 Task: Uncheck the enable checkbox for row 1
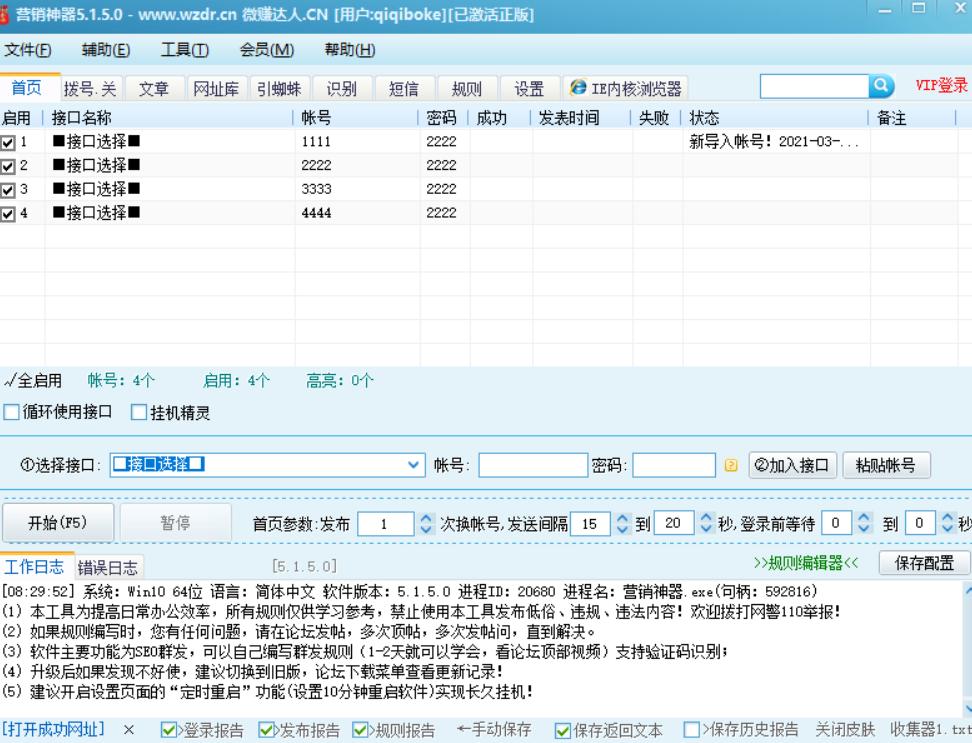tap(8, 143)
